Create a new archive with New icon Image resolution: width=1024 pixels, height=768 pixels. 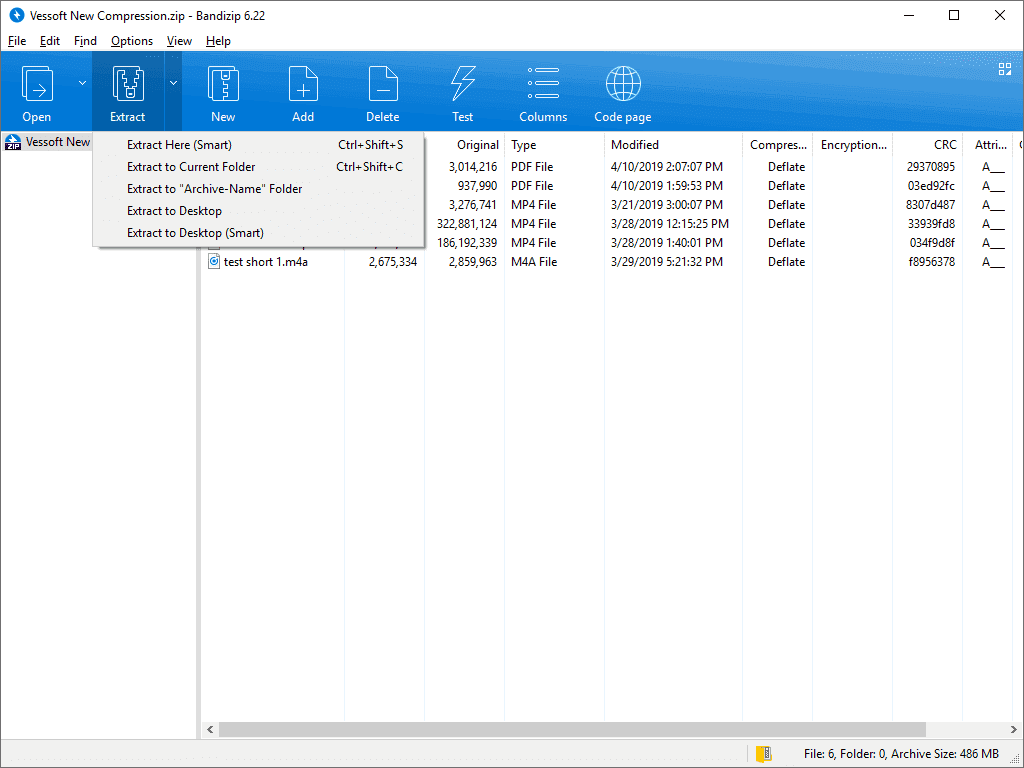pos(223,84)
